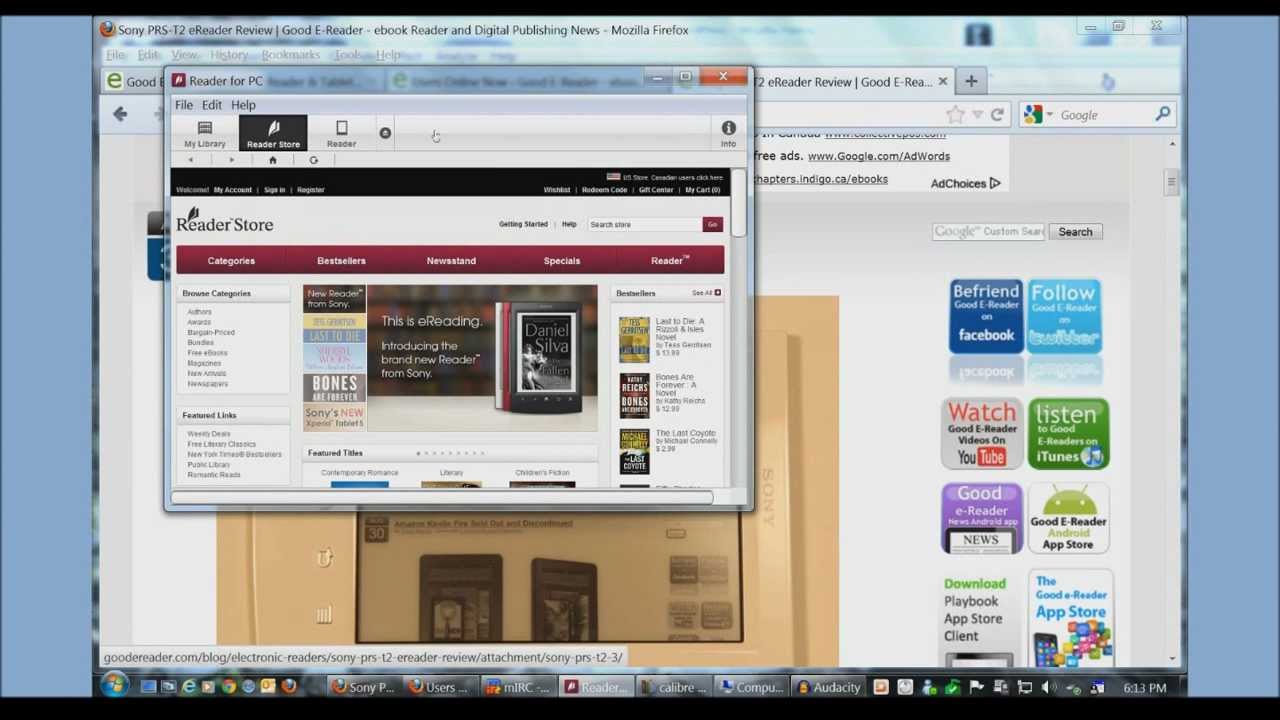Go back in the Reader Store browser
Image resolution: width=1280 pixels, height=720 pixels.
tap(190, 160)
